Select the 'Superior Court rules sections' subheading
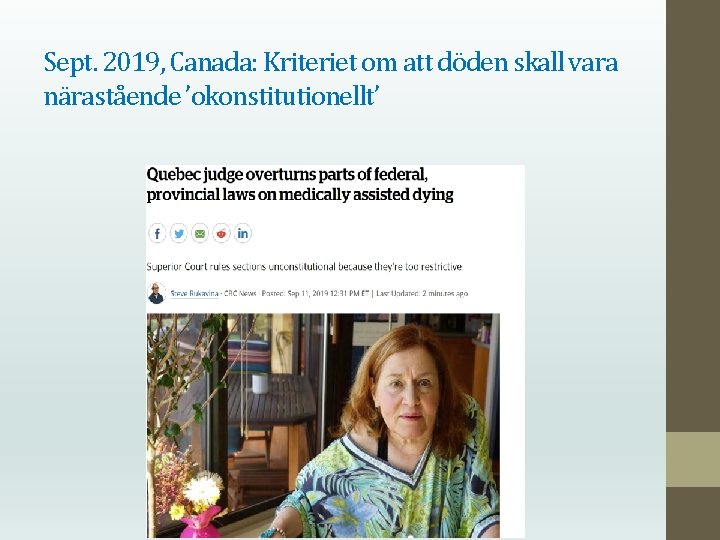 304,267
